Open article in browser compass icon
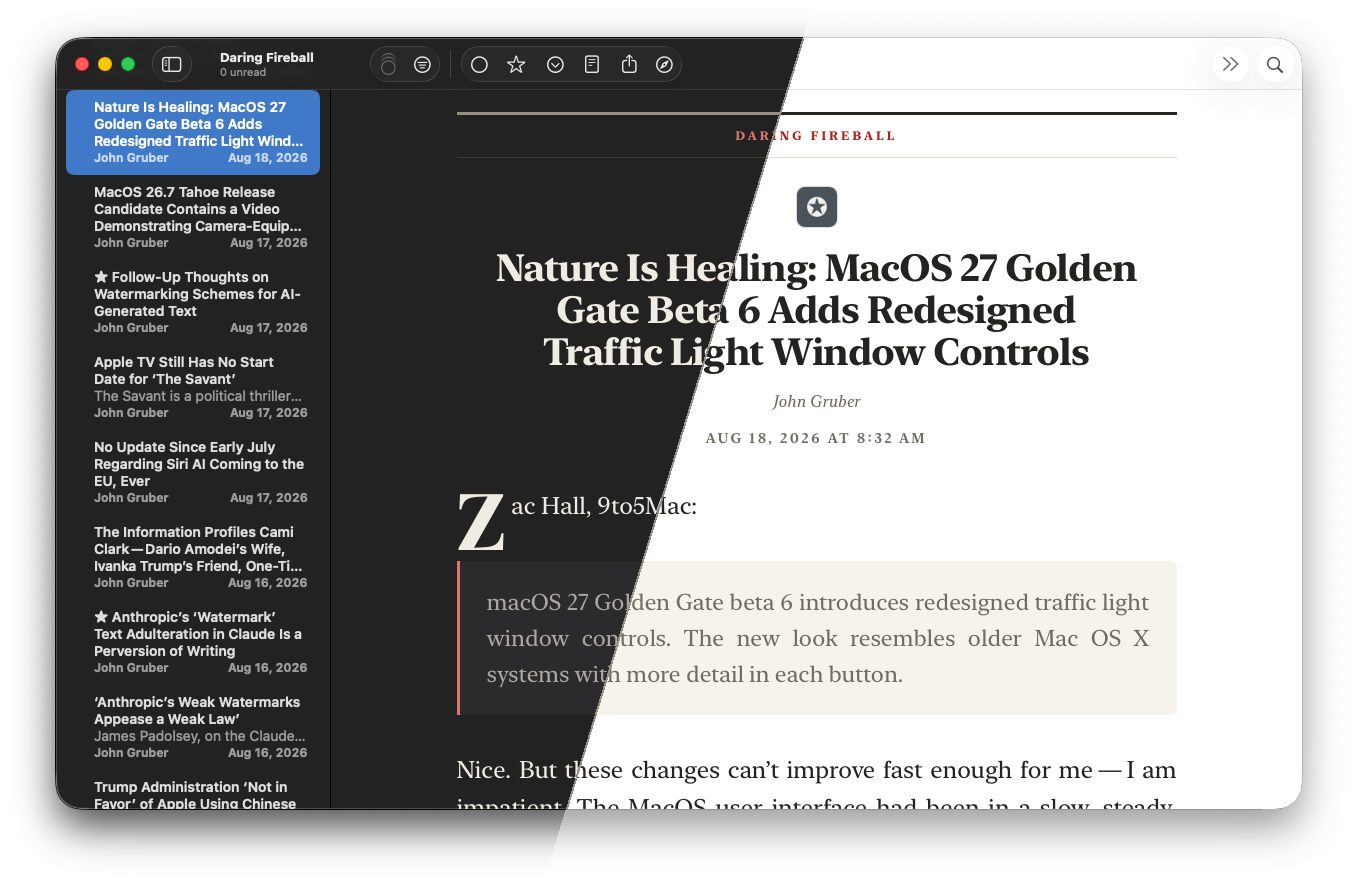1358x883 pixels. coord(665,64)
